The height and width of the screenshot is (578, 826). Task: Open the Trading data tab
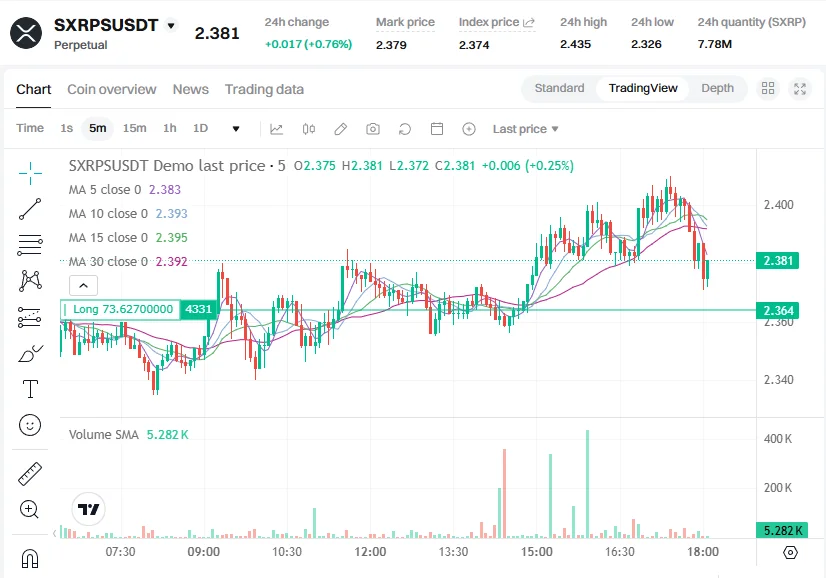tap(264, 90)
